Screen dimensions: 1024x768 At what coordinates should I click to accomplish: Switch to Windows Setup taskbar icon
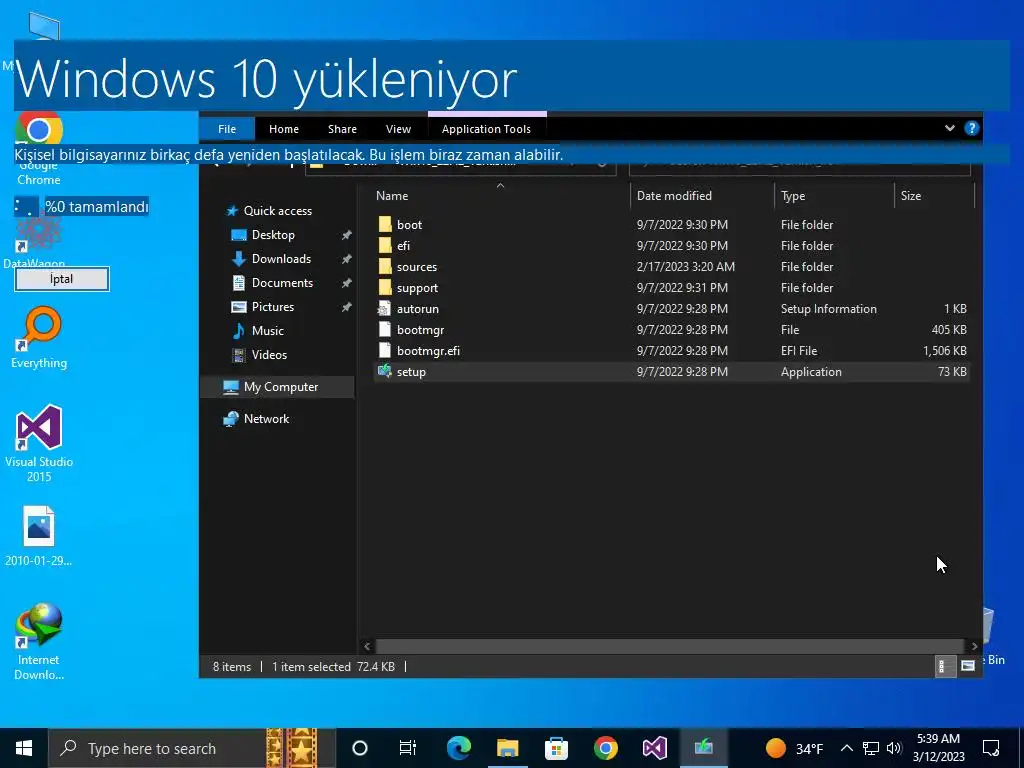[x=703, y=748]
